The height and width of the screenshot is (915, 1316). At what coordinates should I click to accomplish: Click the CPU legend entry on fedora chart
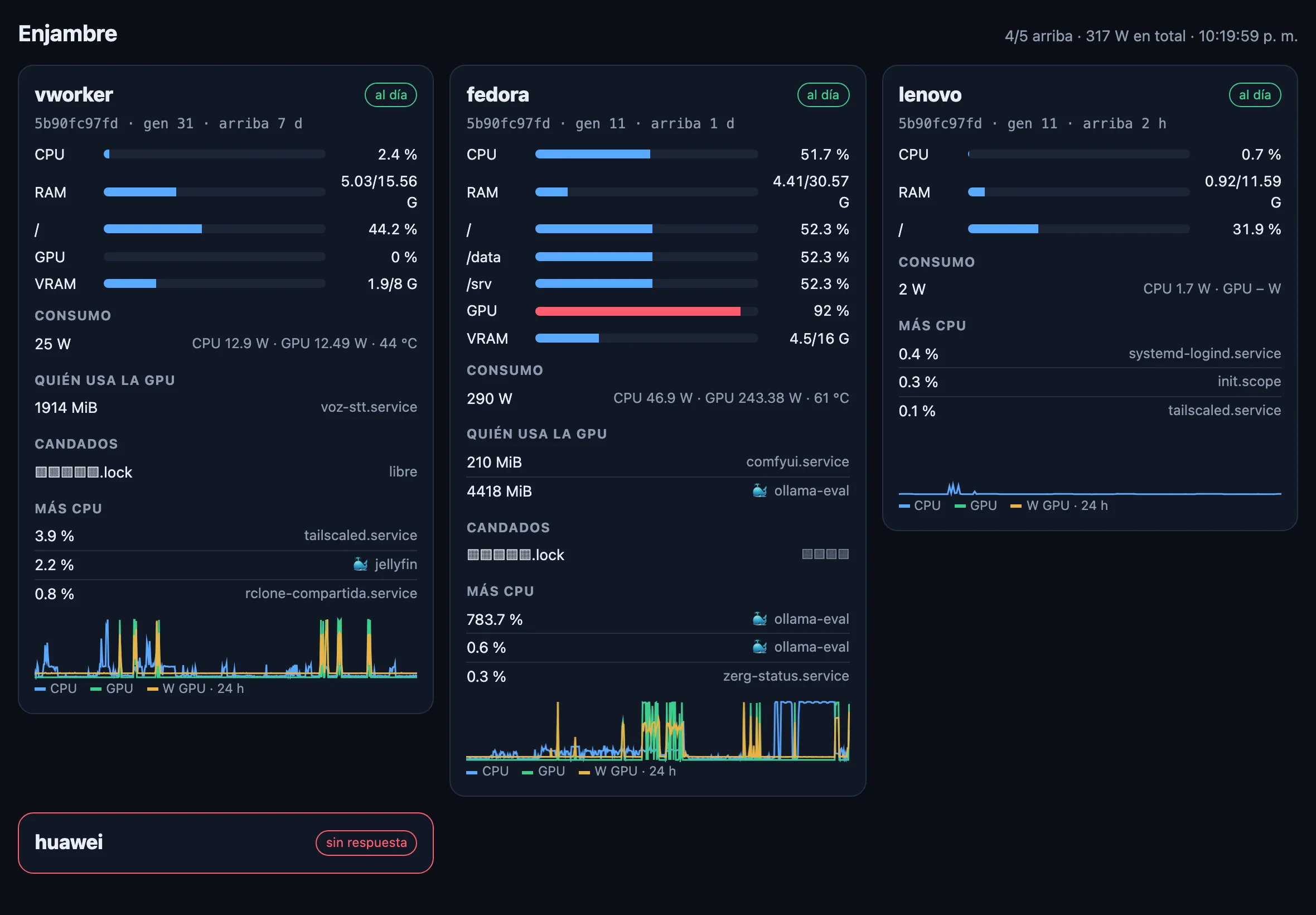click(487, 771)
